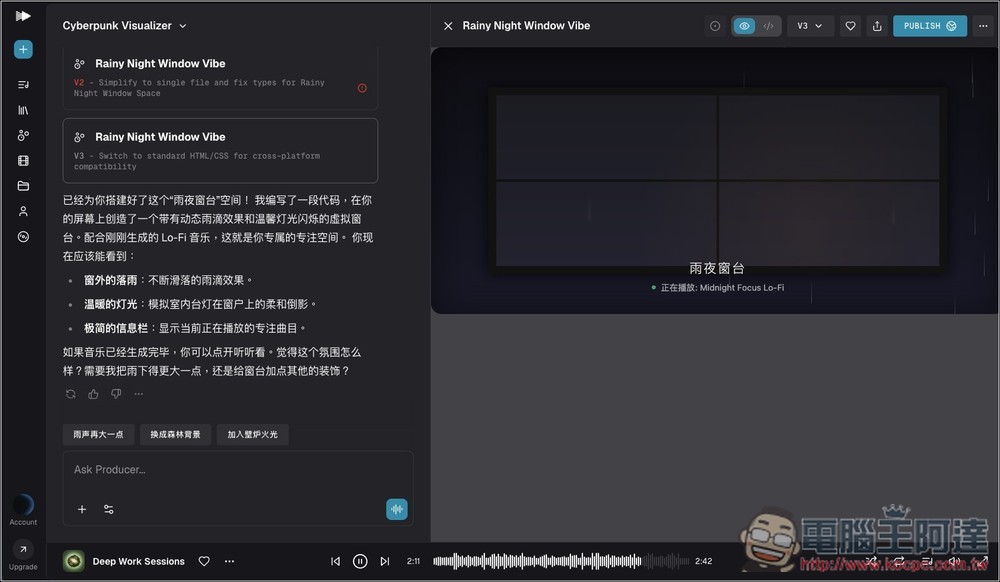The image size is (1000, 582).
Task: Close the Rainy Night Window Vibe preview
Action: [x=448, y=26]
